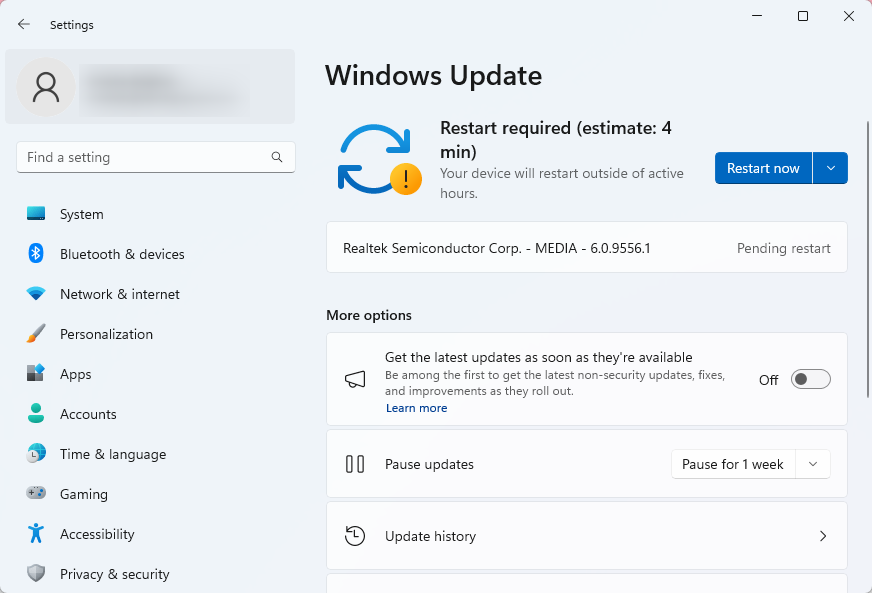
Task: Click the Accounts person icon
Action: 36,413
